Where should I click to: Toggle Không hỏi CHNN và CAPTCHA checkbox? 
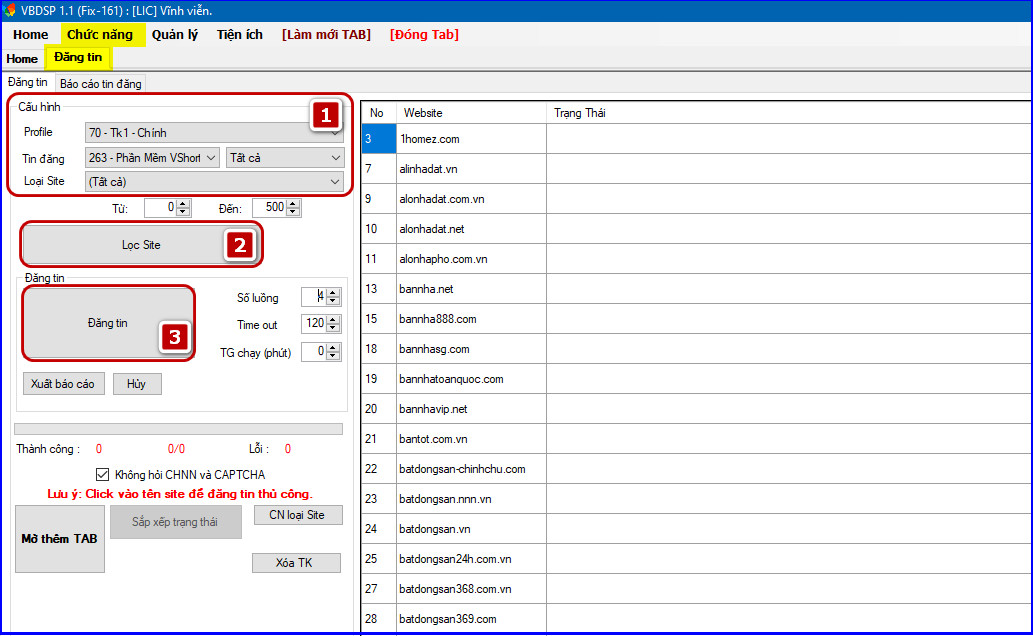point(102,475)
